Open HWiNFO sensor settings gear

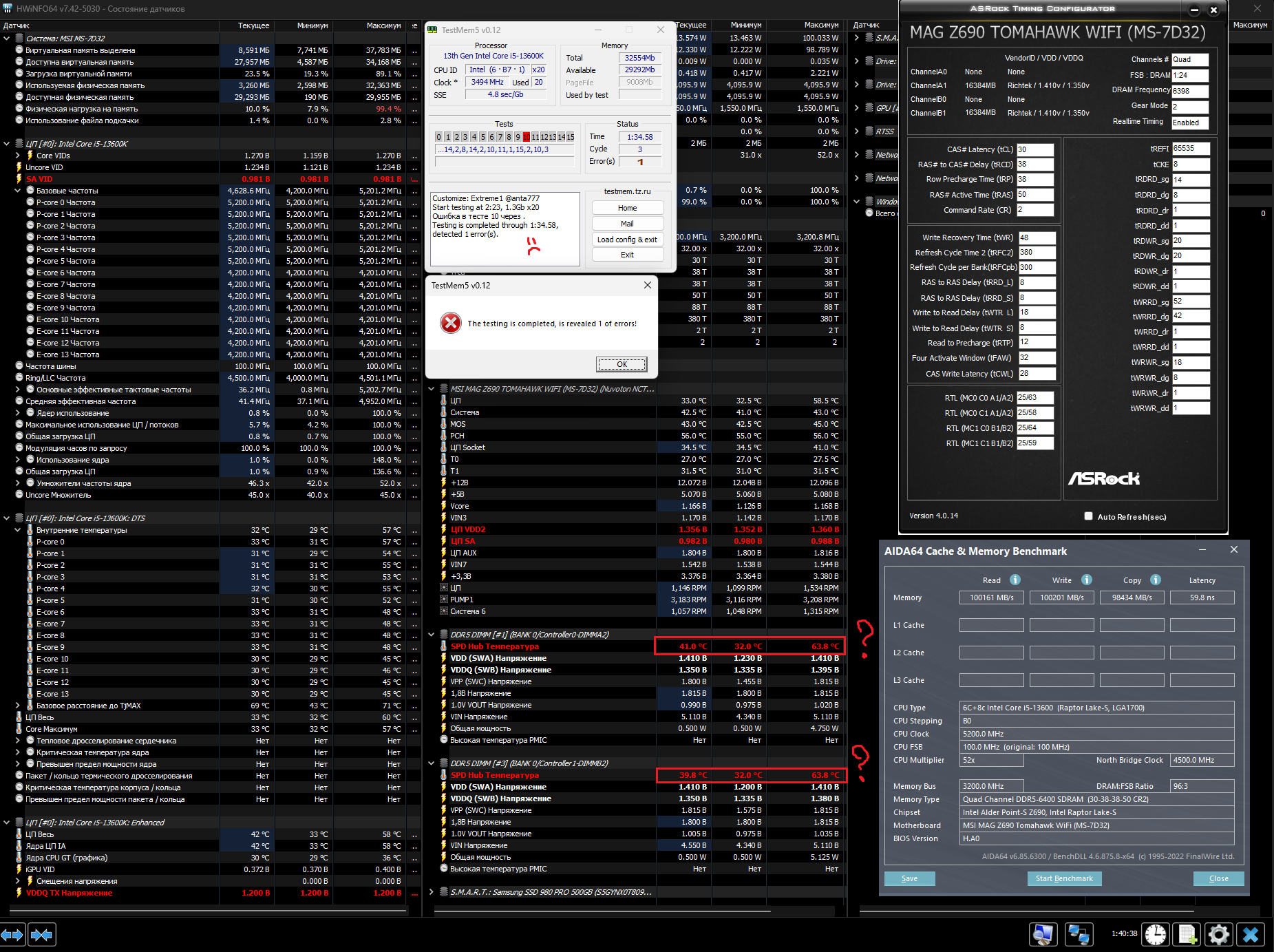[1218, 934]
